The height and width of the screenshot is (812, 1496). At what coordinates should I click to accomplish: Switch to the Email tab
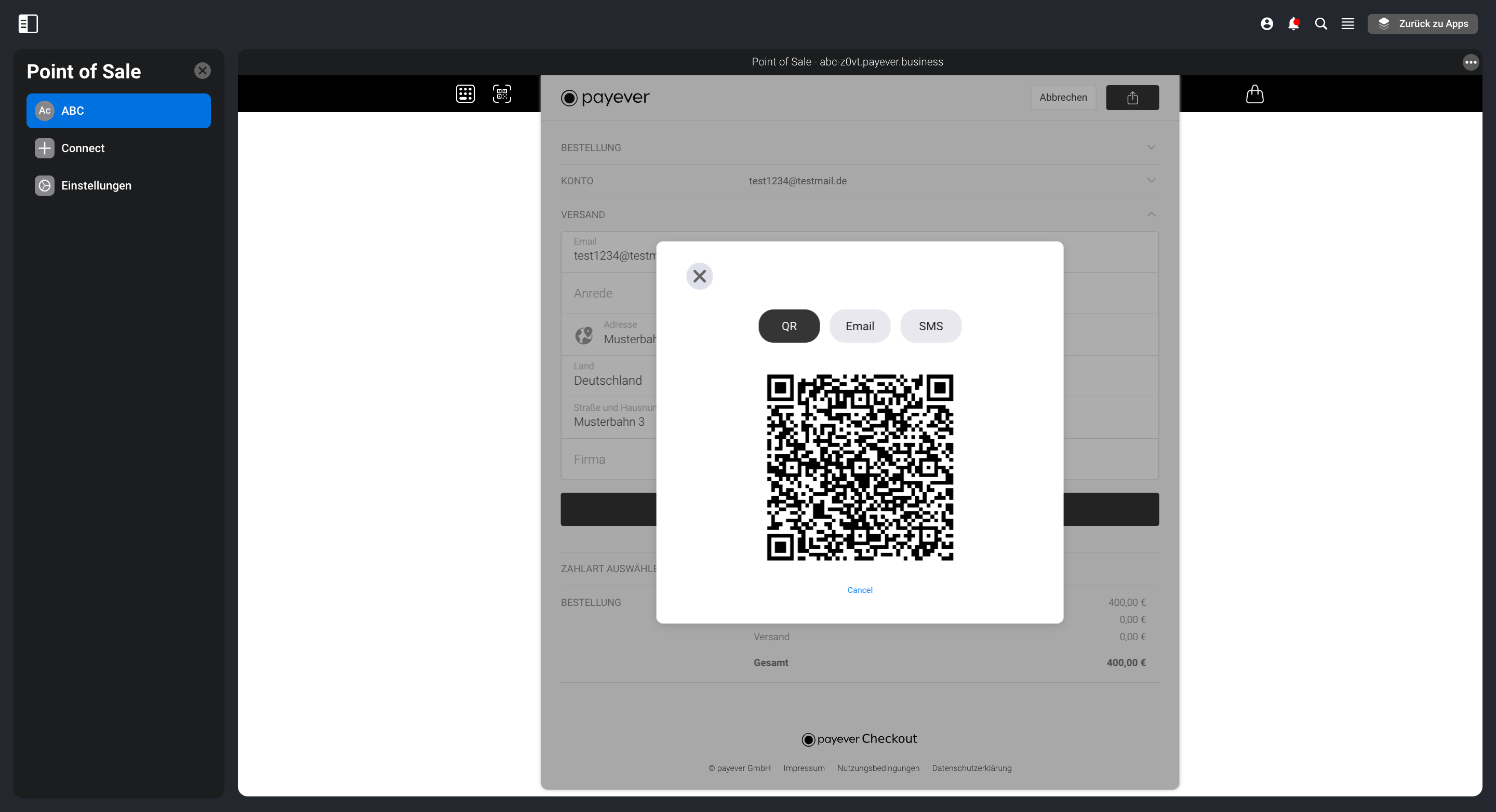pyautogui.click(x=860, y=326)
